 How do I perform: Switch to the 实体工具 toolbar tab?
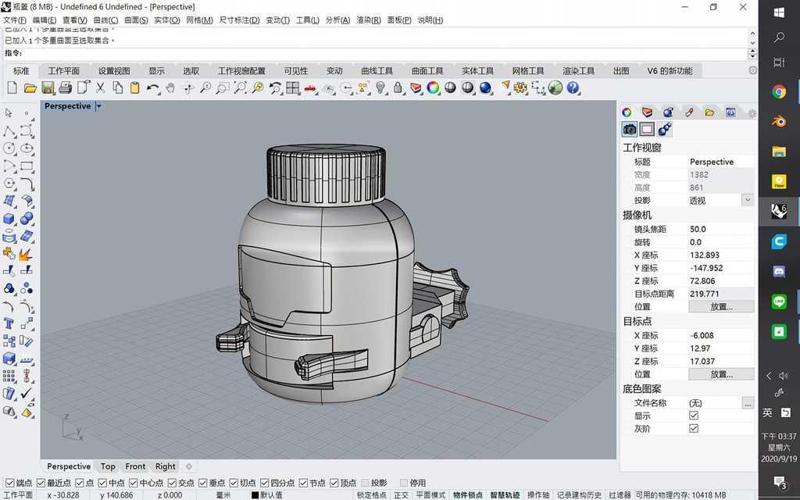pos(477,71)
